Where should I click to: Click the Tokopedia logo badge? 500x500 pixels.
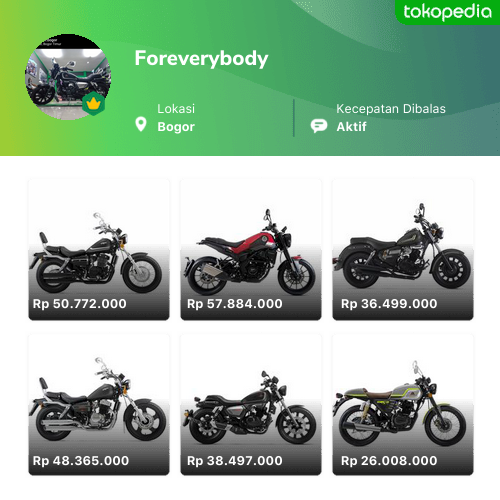click(x=447, y=12)
